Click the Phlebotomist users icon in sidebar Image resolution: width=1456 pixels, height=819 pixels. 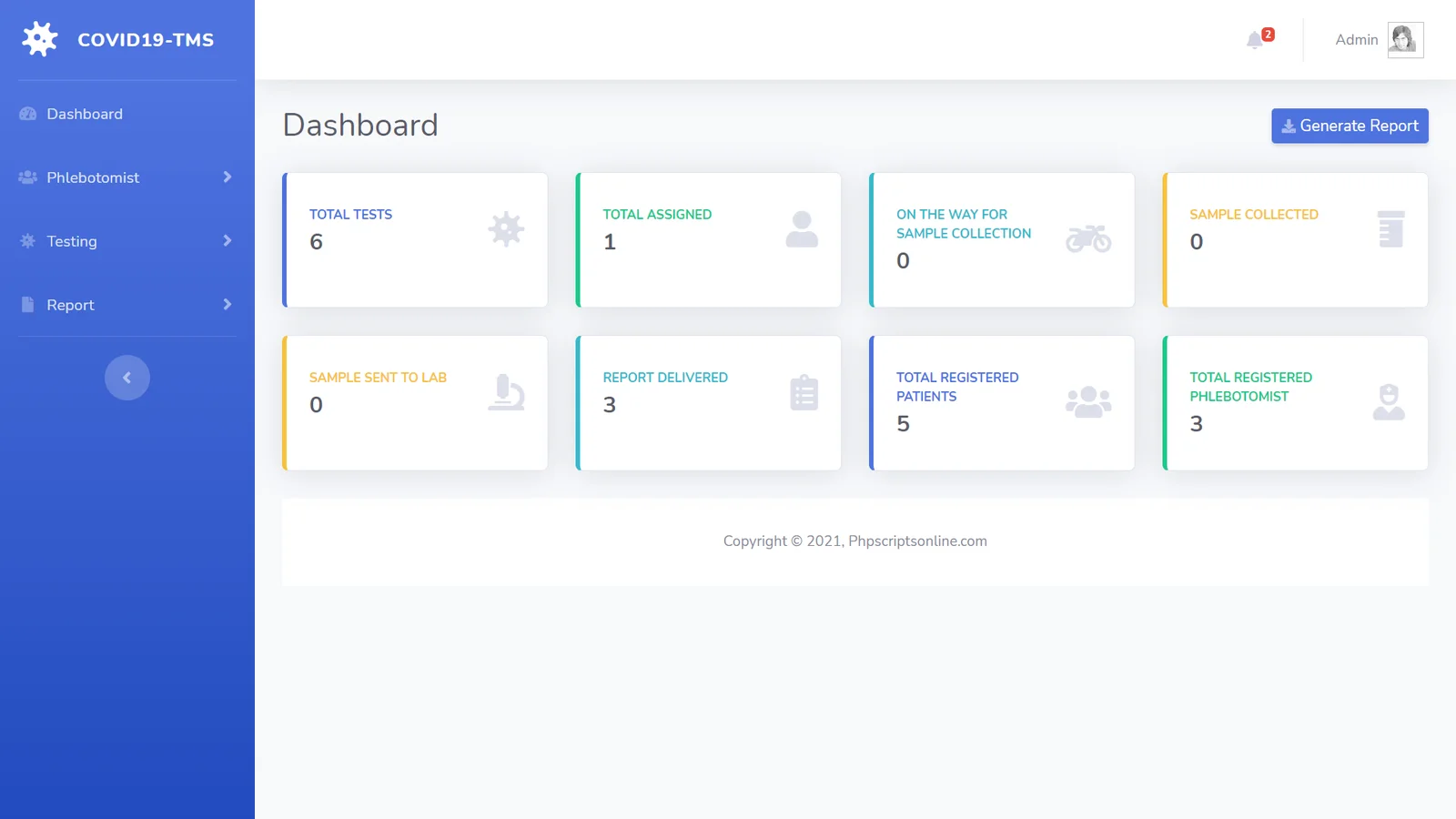pyautogui.click(x=28, y=177)
